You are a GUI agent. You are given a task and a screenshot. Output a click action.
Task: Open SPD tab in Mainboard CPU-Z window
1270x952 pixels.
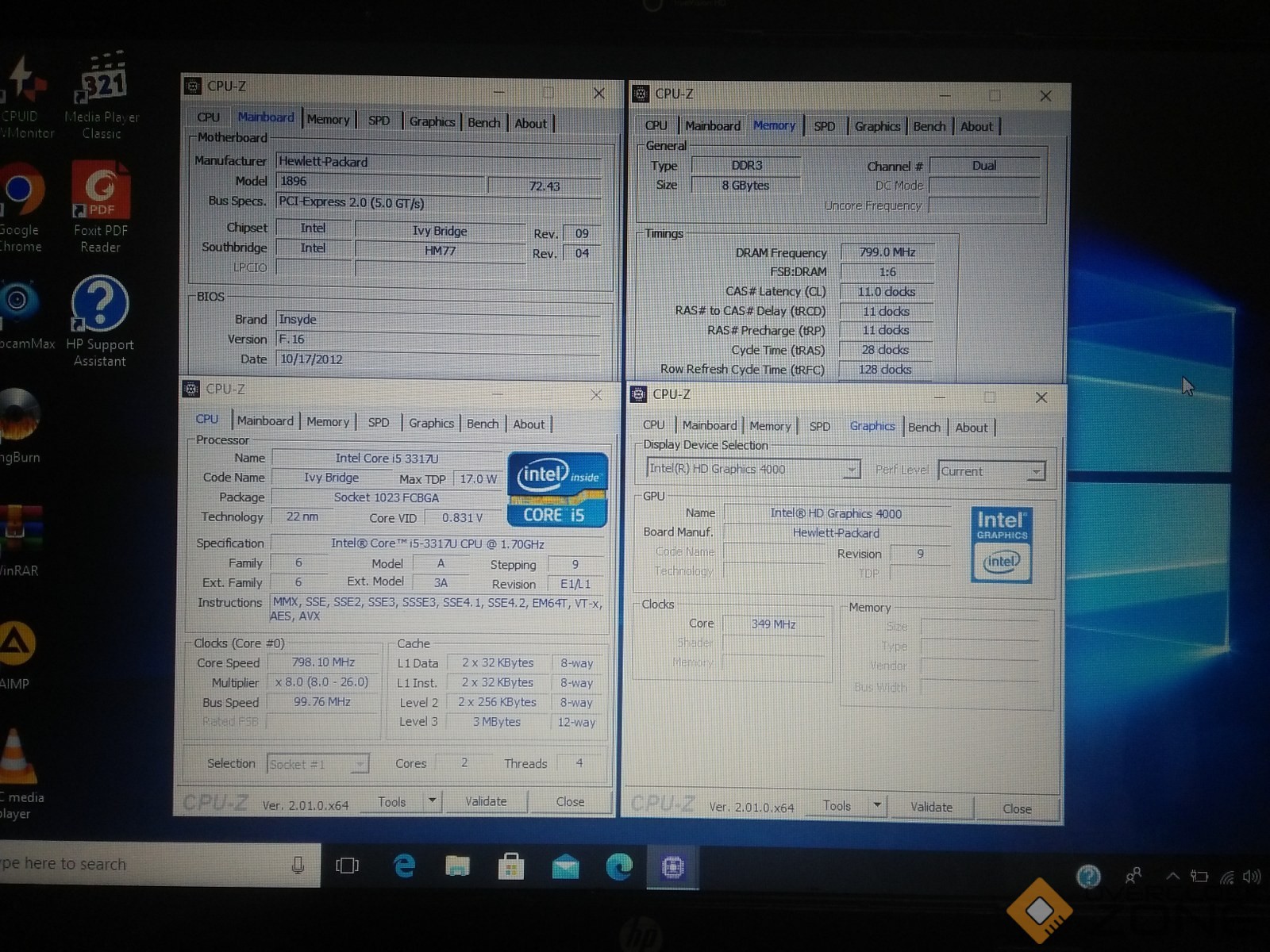coord(379,121)
